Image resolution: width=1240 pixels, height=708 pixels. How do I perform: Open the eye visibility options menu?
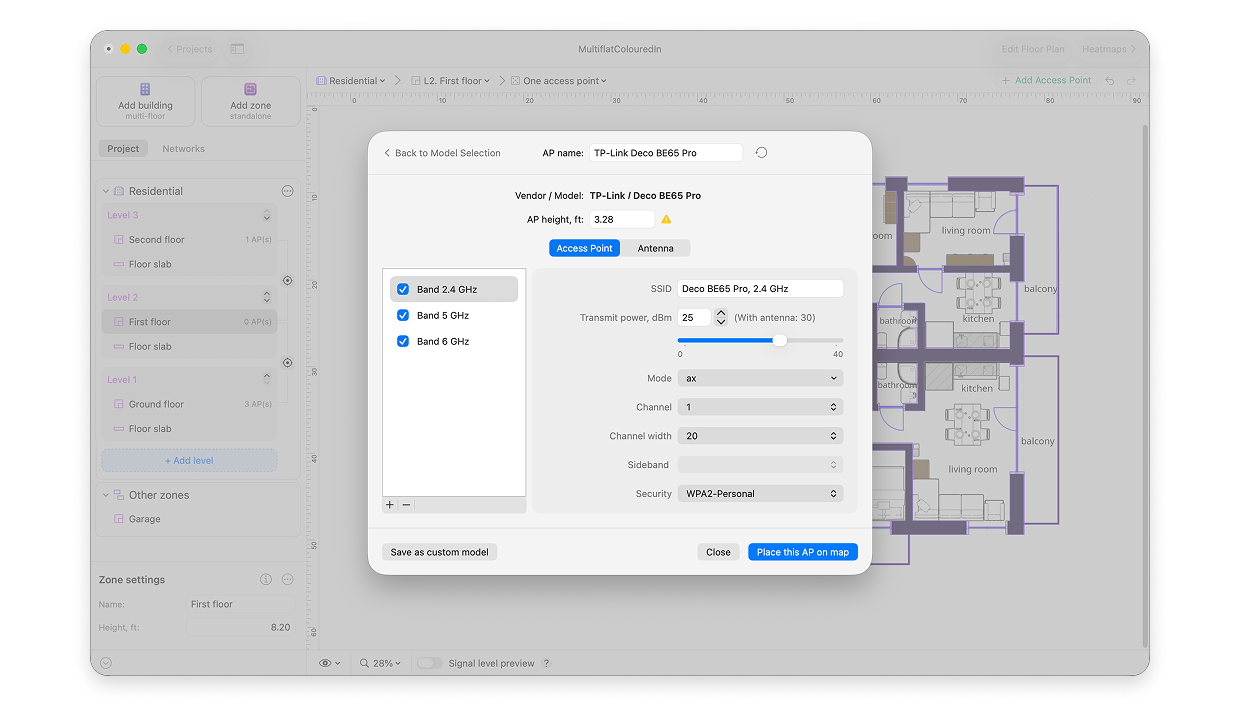329,663
